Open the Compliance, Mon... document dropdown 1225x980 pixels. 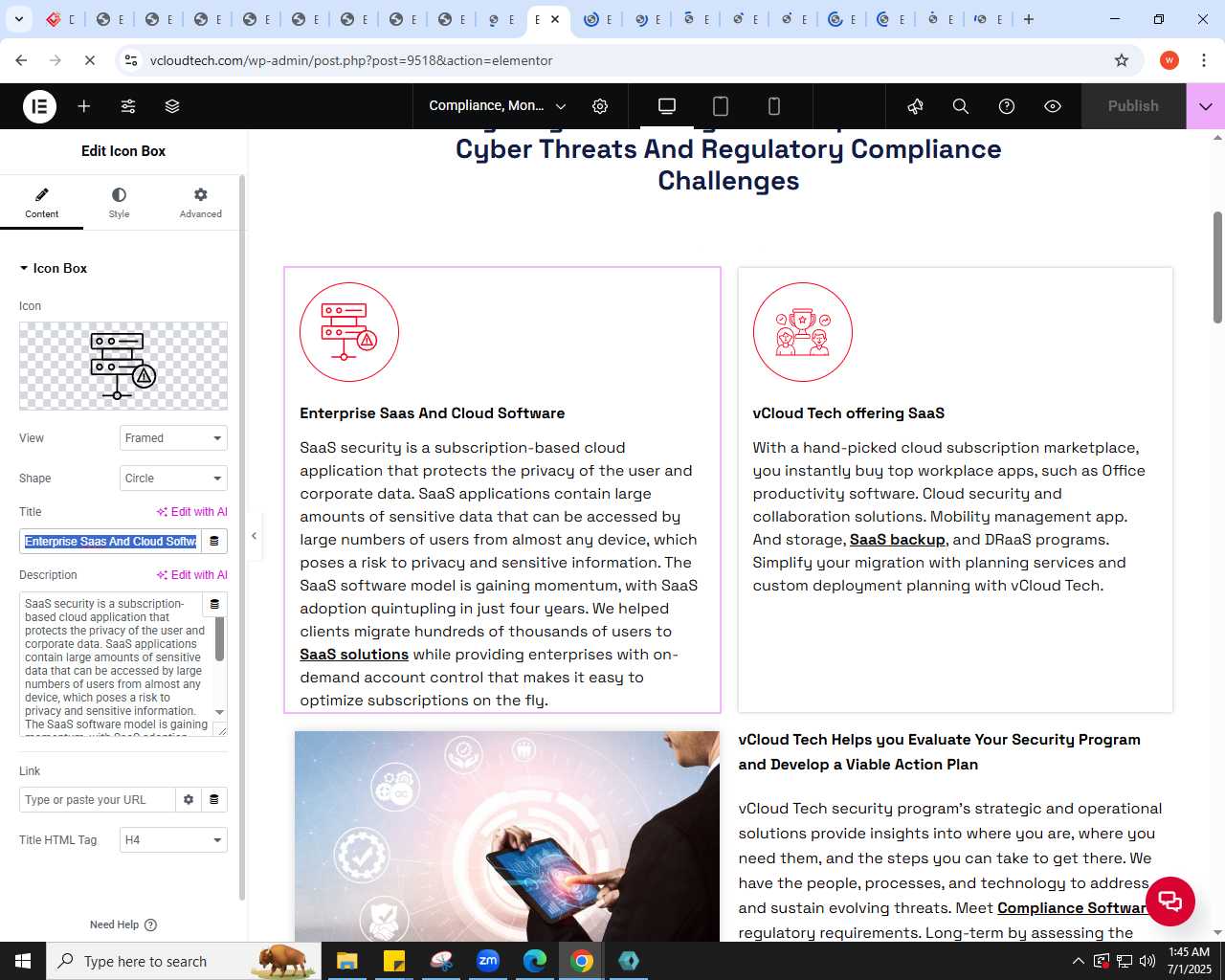pyautogui.click(x=498, y=106)
